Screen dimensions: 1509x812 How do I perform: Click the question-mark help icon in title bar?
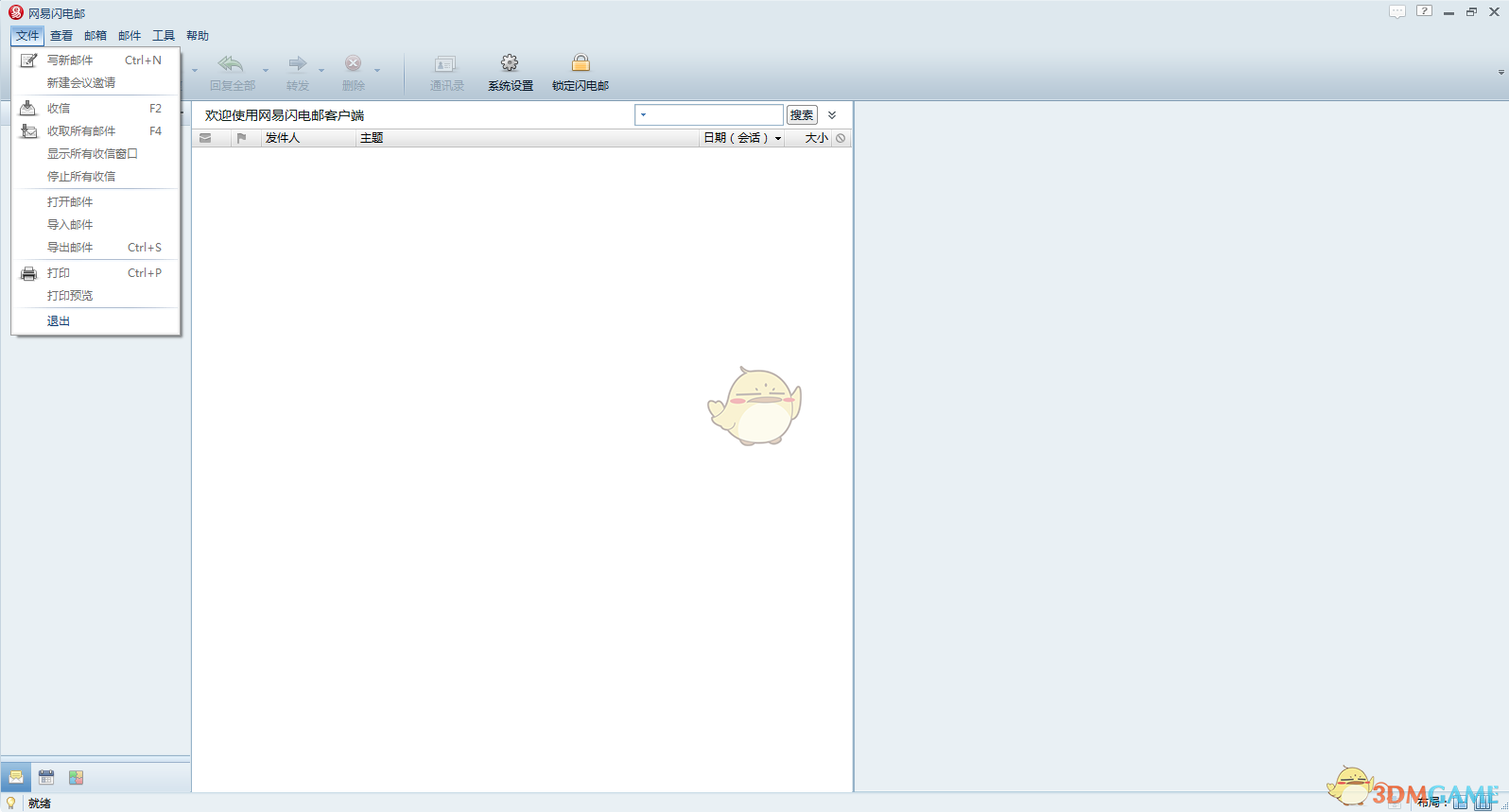(x=1424, y=12)
